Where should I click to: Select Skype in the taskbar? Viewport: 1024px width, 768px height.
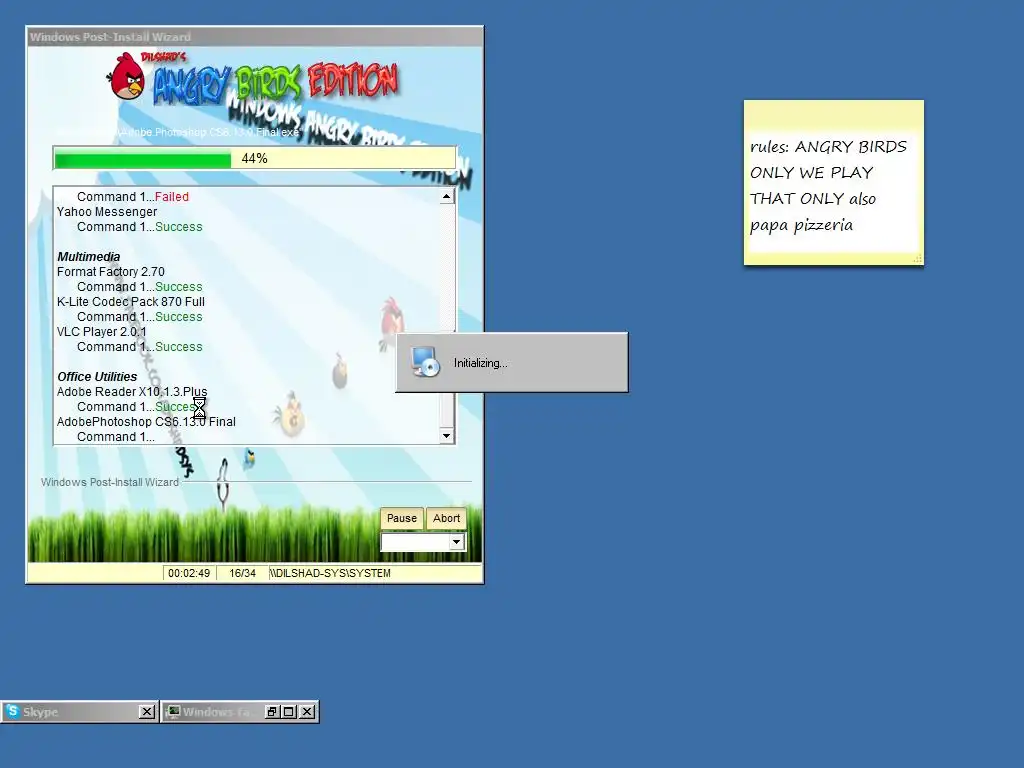pyautogui.click(x=72, y=712)
